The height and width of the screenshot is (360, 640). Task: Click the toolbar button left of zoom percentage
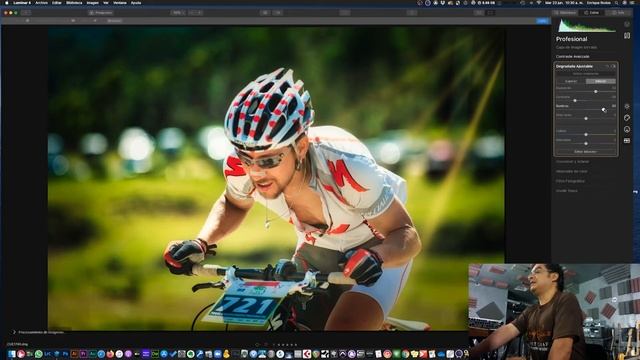coord(100,13)
